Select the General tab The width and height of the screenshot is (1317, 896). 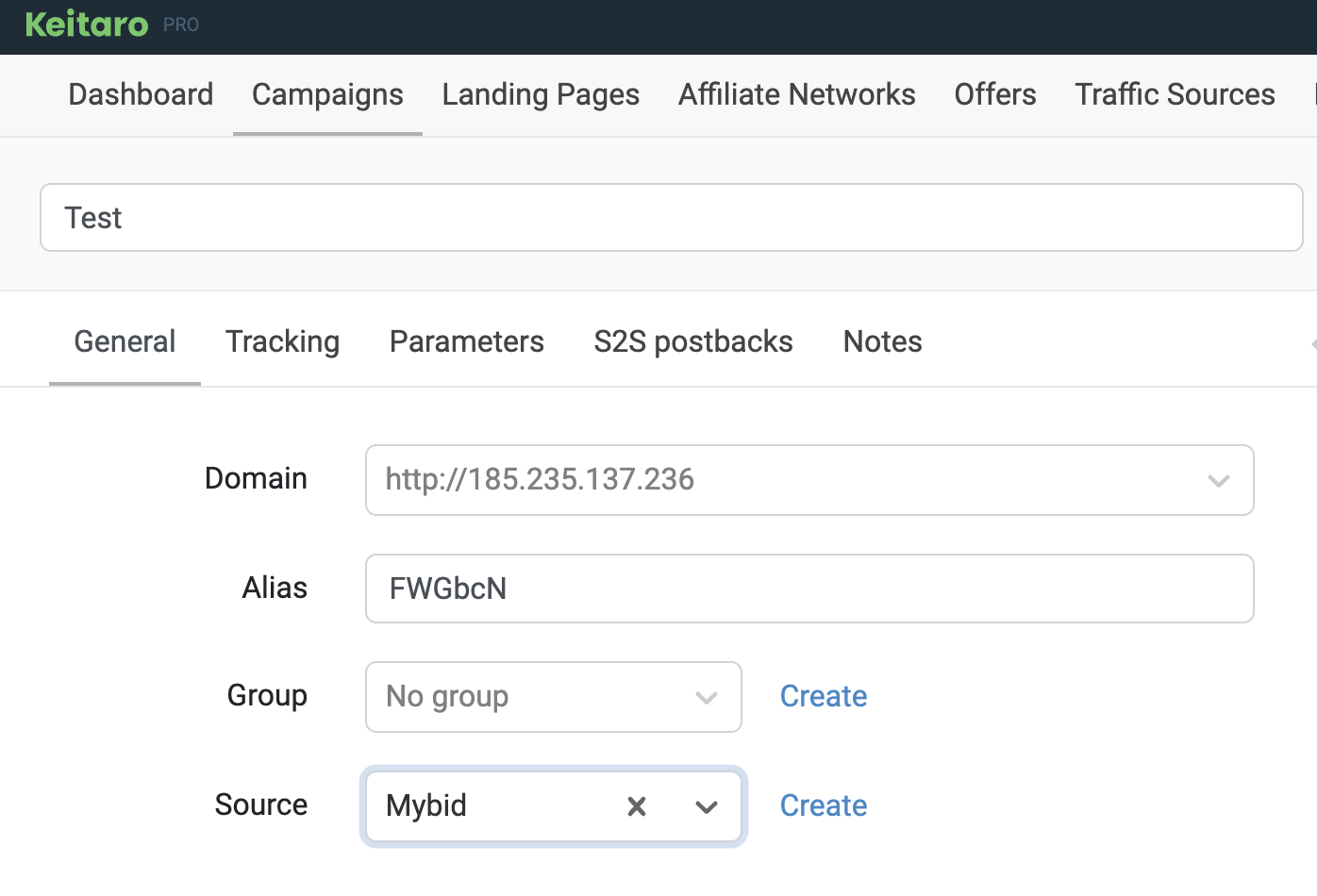click(125, 341)
